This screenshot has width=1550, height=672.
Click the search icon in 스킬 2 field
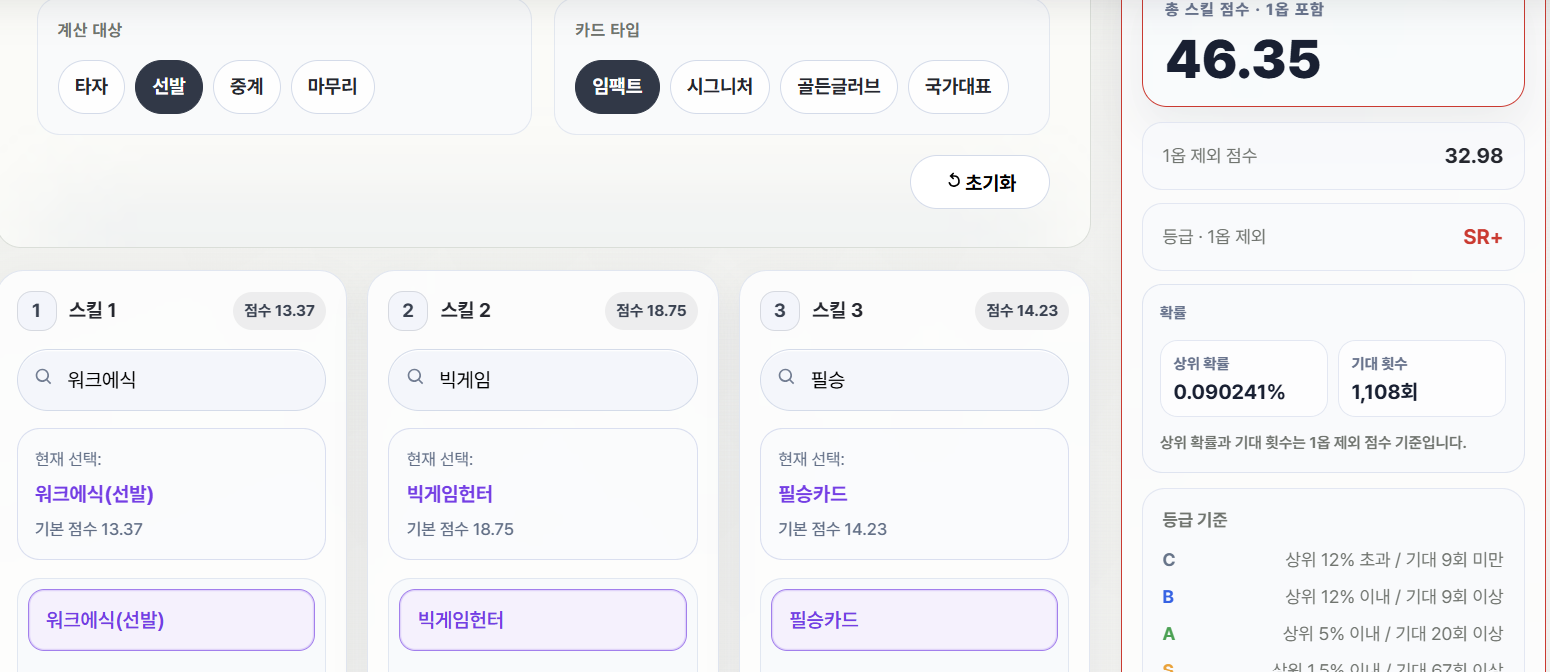click(415, 378)
